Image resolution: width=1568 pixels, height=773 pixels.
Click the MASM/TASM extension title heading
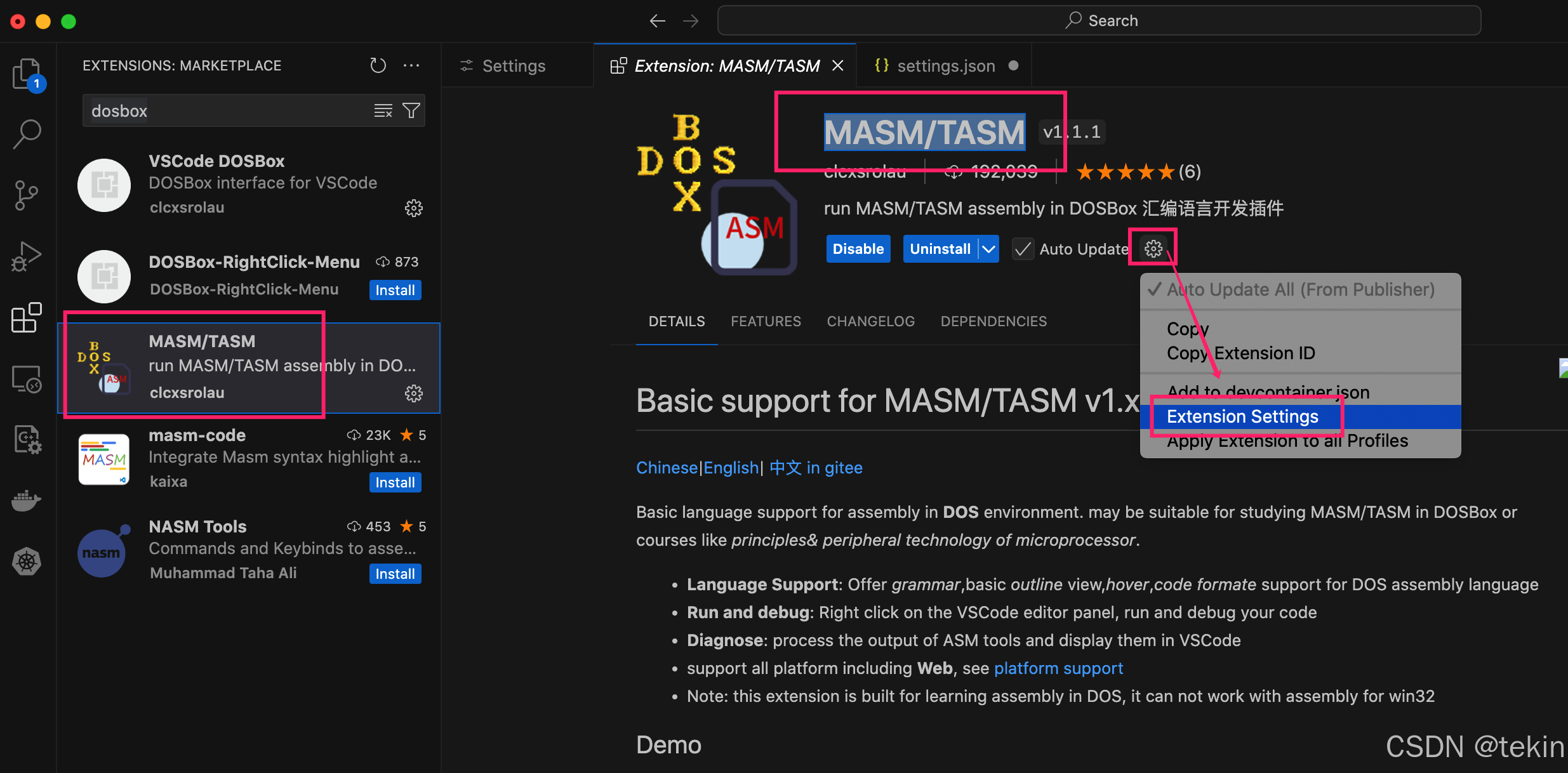924,133
